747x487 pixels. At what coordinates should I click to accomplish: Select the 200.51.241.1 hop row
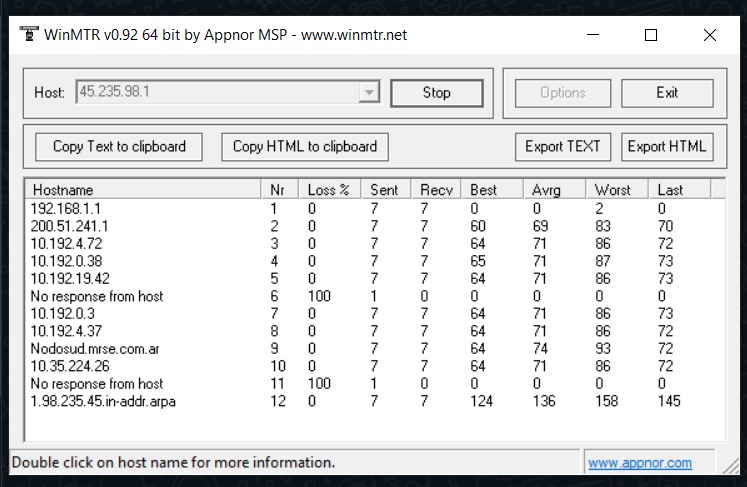coord(374,226)
